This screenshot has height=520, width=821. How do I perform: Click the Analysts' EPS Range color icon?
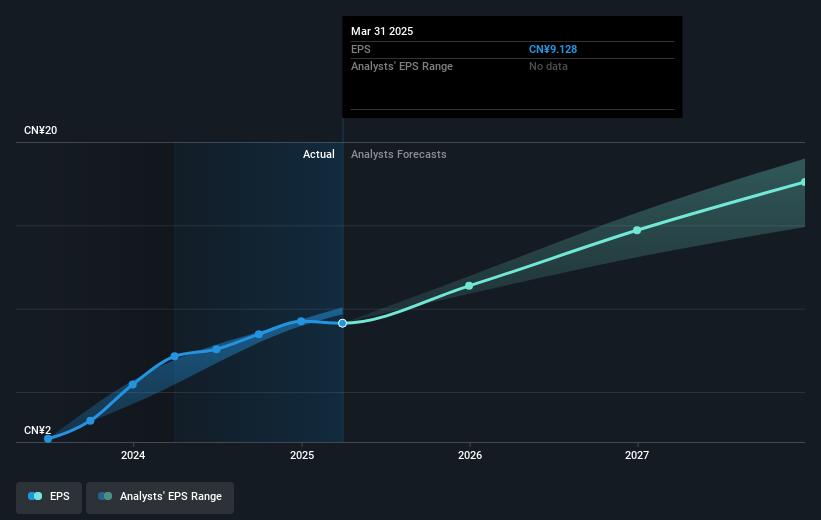point(105,496)
